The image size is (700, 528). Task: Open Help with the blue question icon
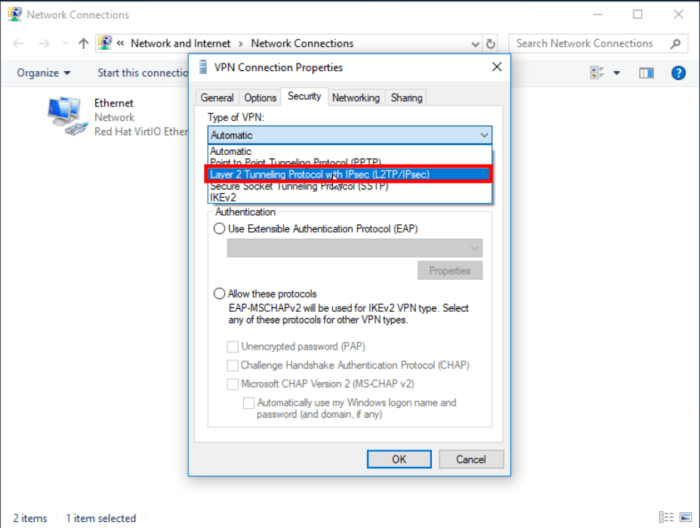(678, 73)
